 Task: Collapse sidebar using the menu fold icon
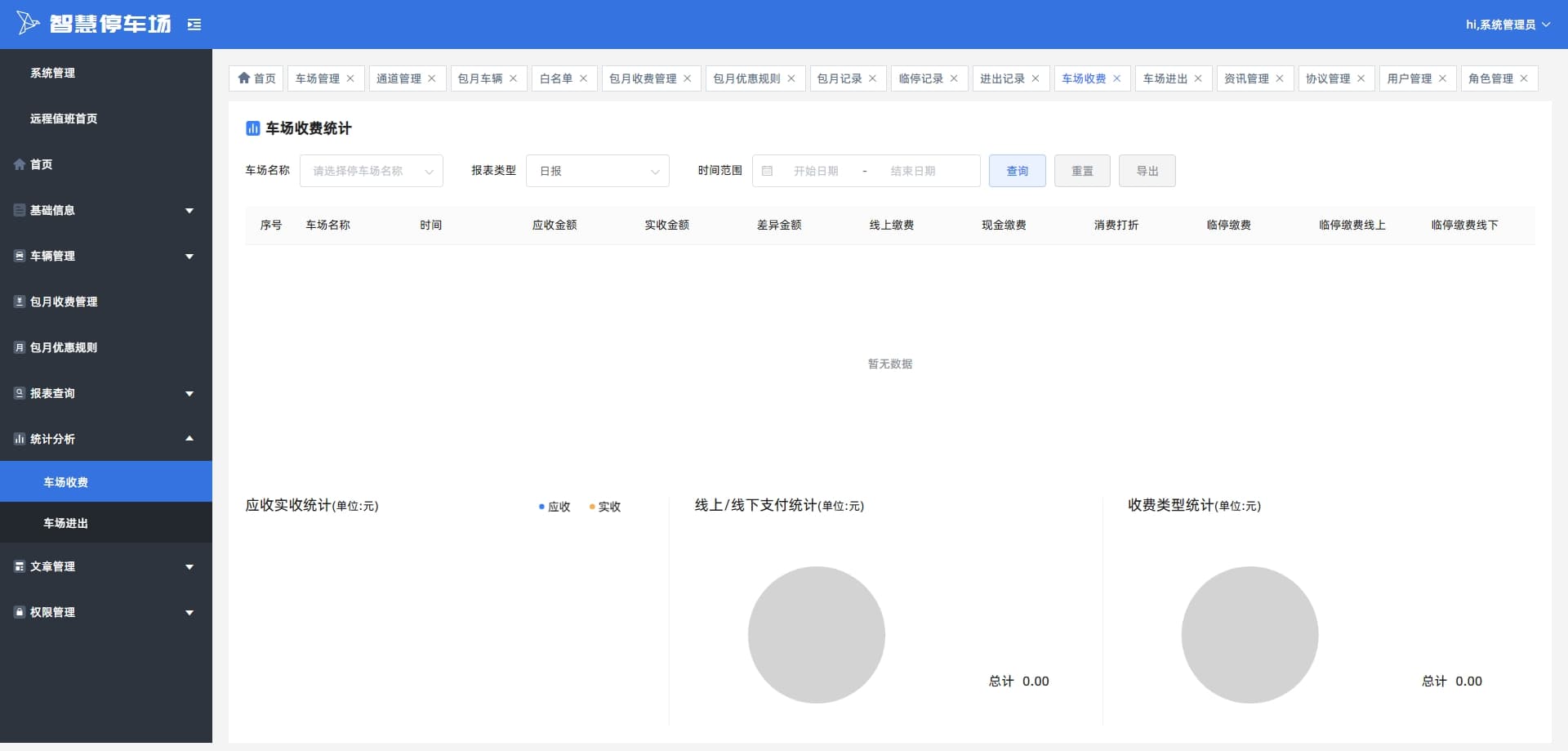(194, 25)
